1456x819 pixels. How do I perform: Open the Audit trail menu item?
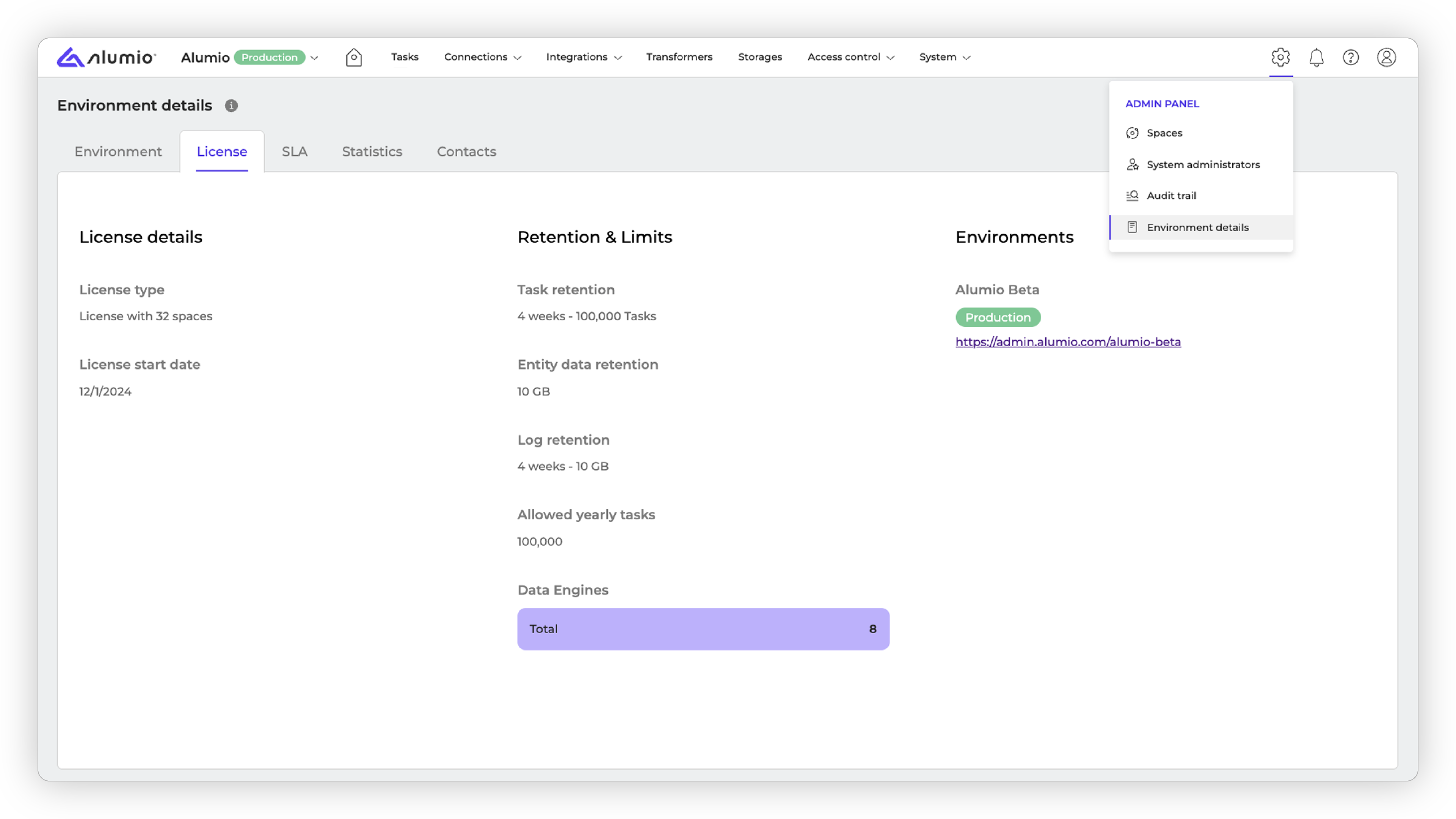[1170, 196]
